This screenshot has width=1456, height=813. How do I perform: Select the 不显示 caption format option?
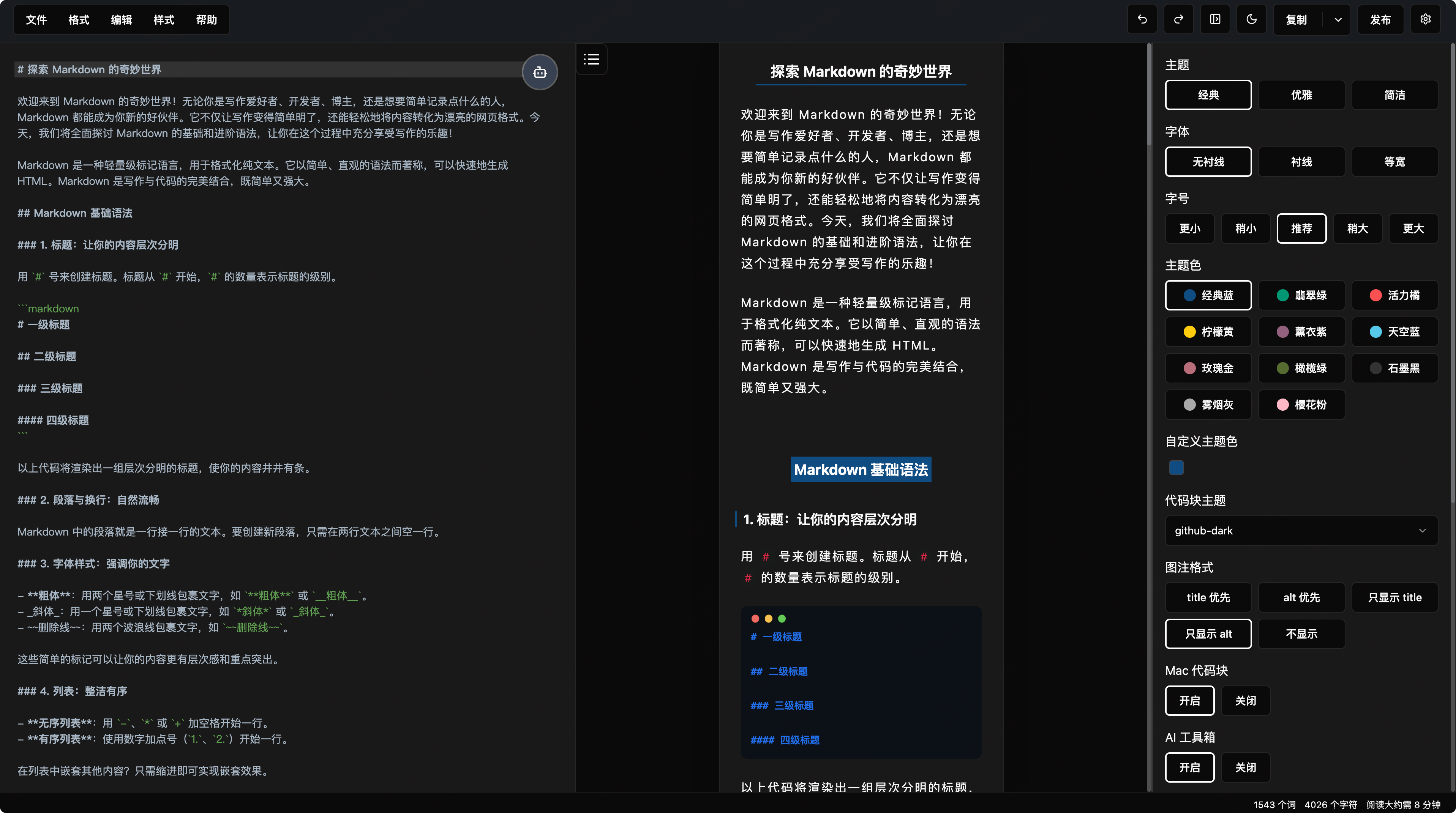click(x=1301, y=634)
